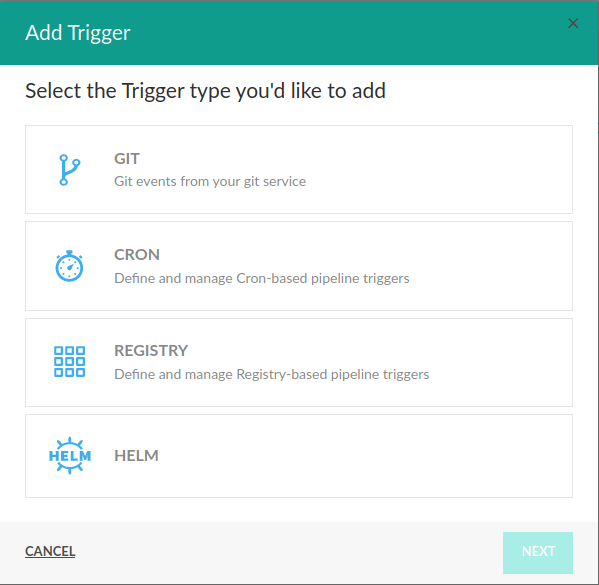Viewport: 599px width, 585px height.
Task: Close the Add Trigger dialog
Action: point(573,23)
